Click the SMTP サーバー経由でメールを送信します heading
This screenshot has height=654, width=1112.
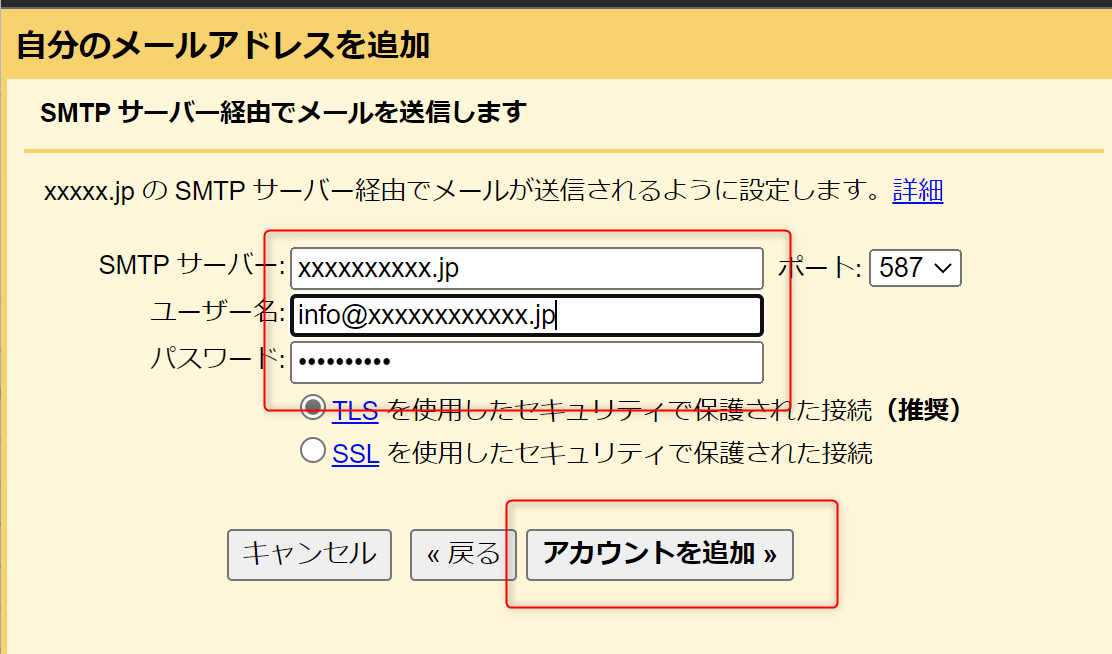coord(284,112)
